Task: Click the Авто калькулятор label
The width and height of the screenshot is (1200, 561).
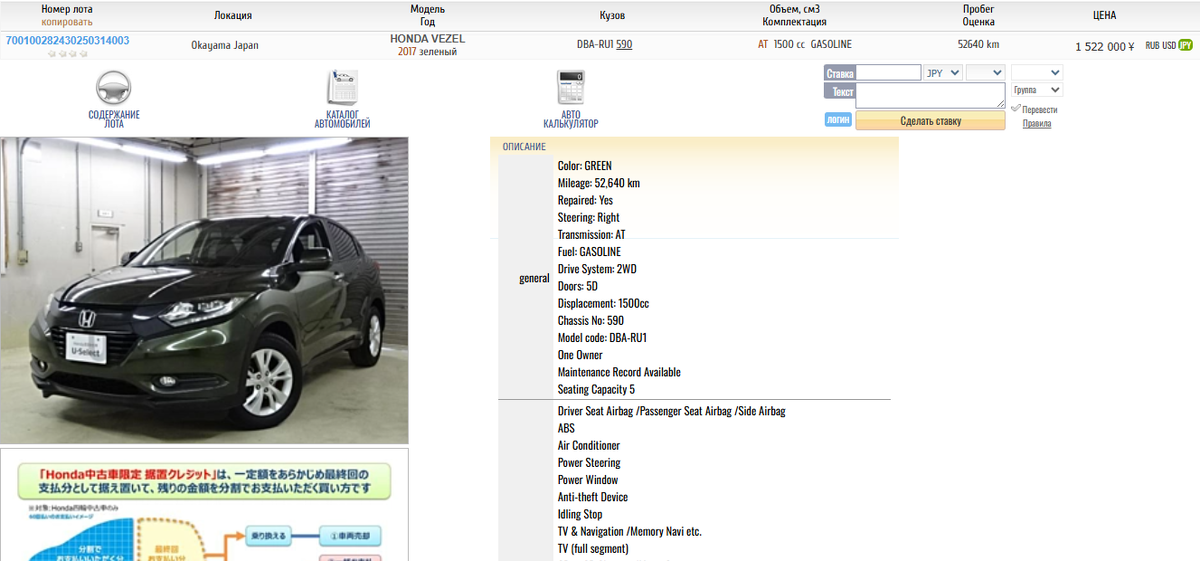Action: pyautogui.click(x=571, y=119)
